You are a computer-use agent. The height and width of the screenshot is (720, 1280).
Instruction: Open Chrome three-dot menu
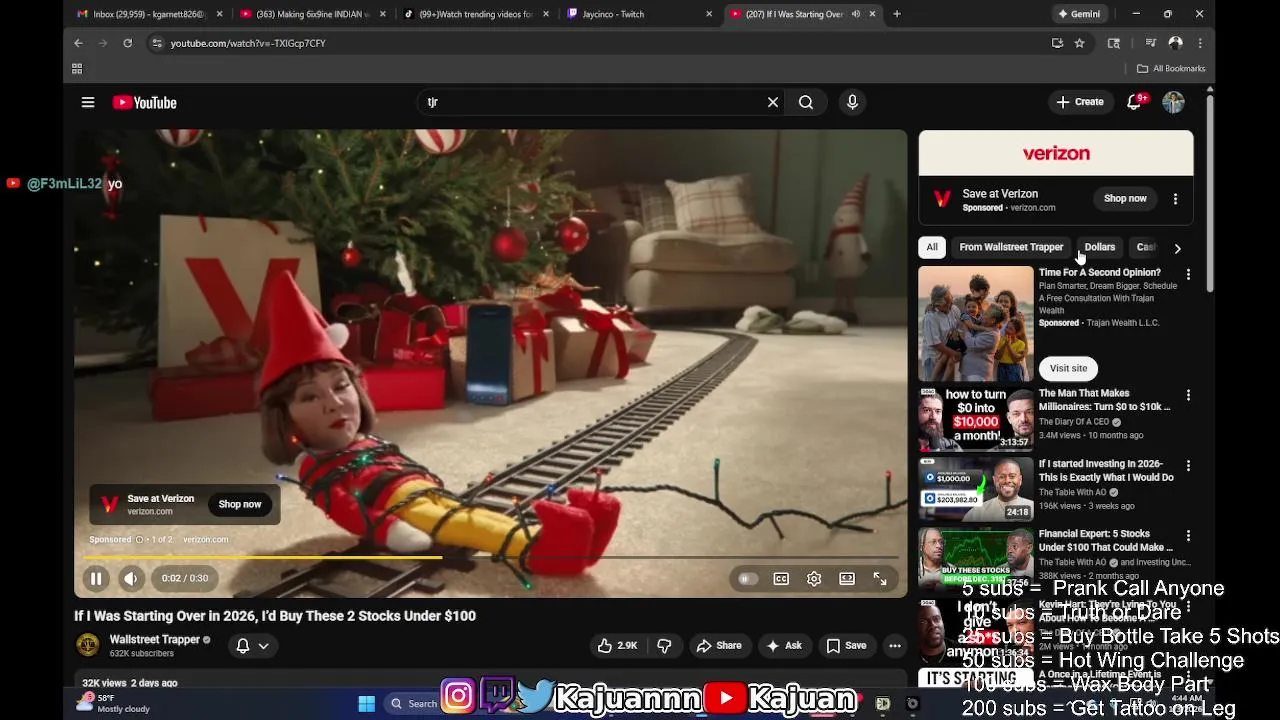click(1200, 43)
